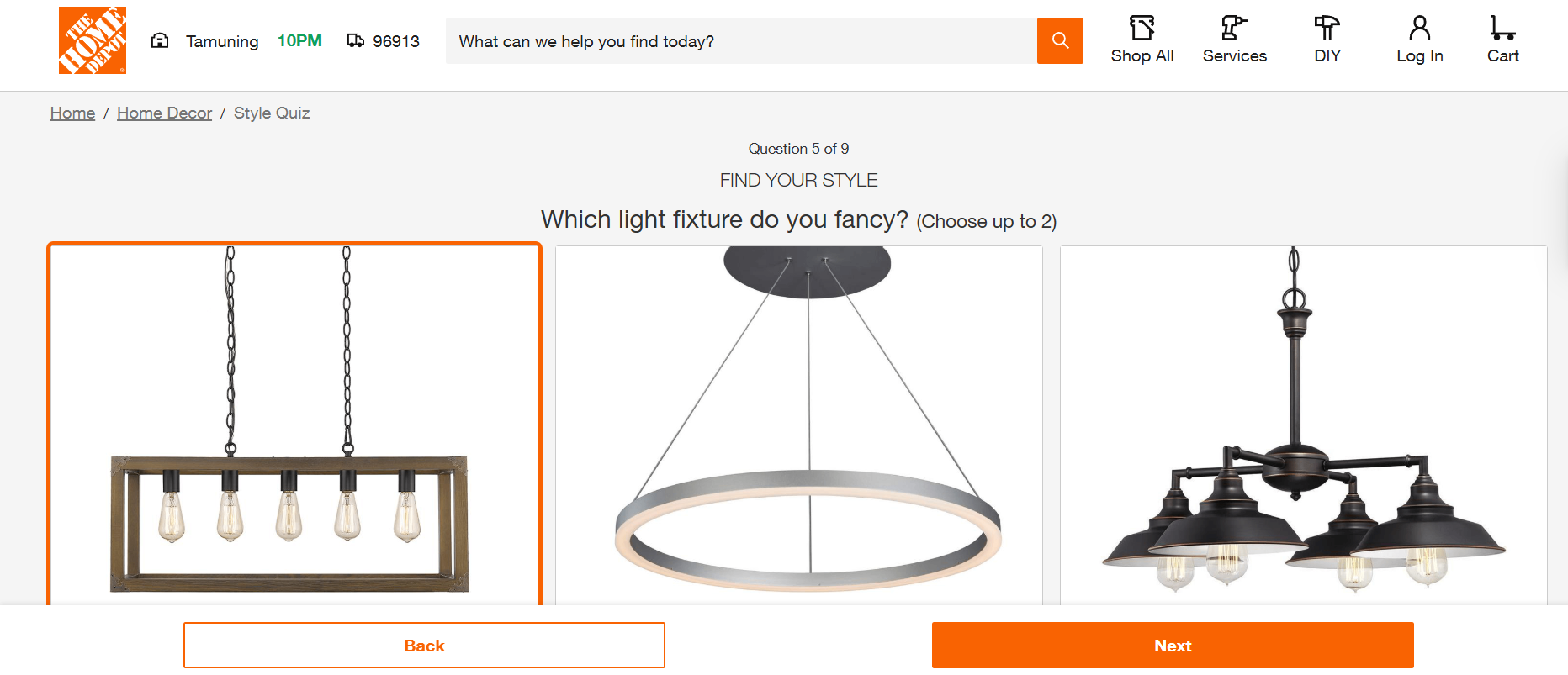Image resolution: width=1568 pixels, height=675 pixels.
Task: Go to Home breadcrumb link
Action: (72, 113)
